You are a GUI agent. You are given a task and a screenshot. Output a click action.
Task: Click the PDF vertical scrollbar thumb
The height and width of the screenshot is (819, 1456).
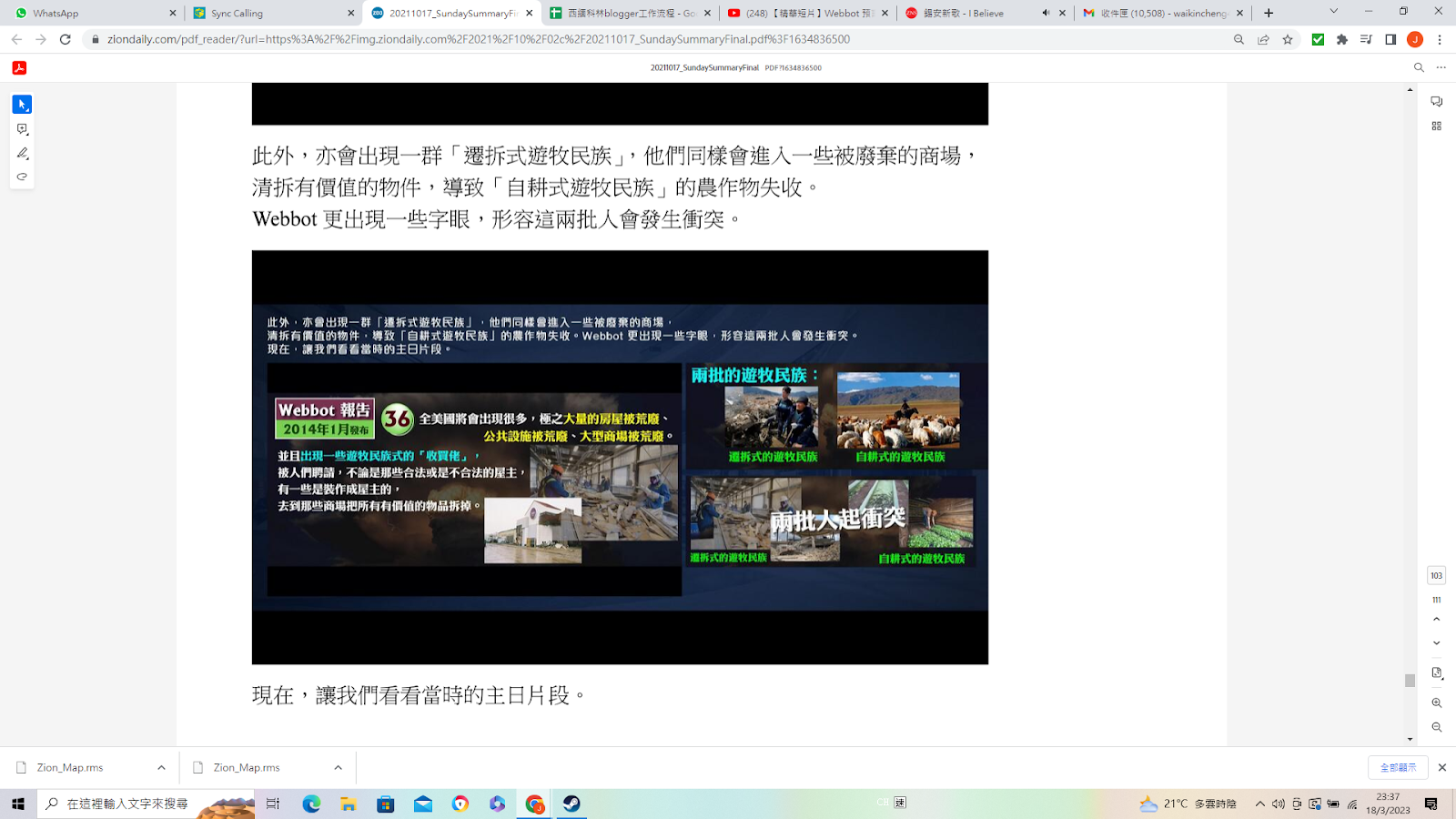click(x=1410, y=681)
